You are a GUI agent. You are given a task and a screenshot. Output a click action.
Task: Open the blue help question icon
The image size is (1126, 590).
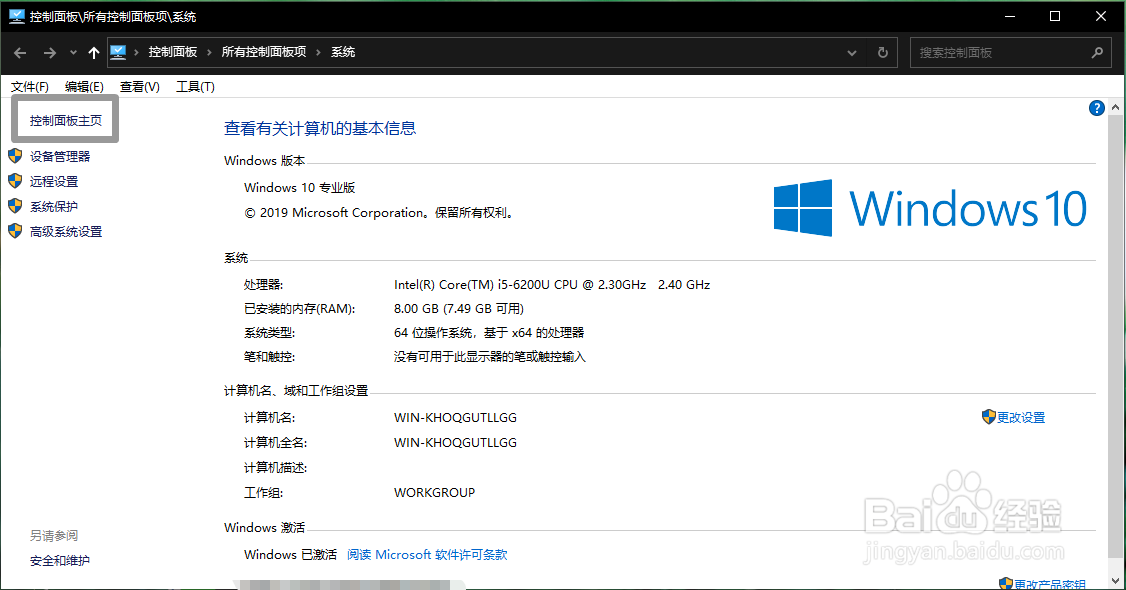point(1097,108)
